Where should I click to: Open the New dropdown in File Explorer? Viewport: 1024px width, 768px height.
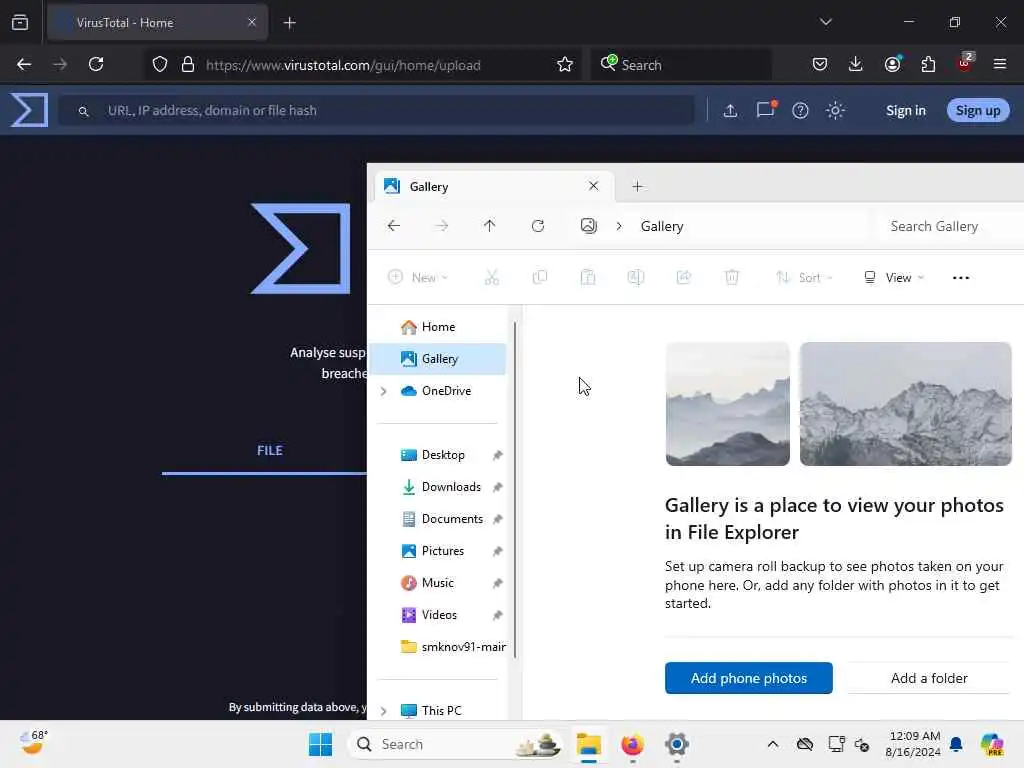click(418, 278)
